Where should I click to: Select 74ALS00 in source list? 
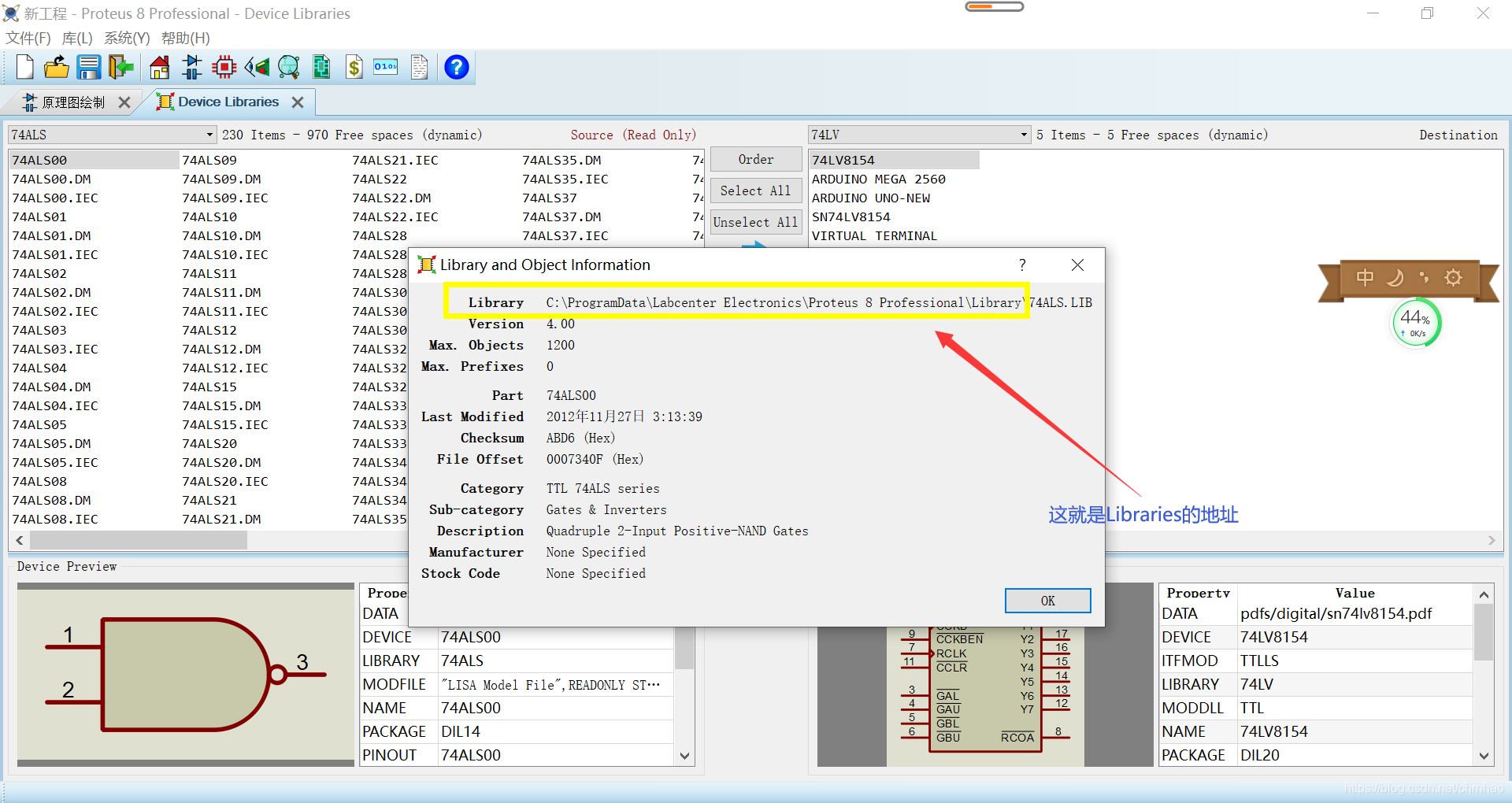[39, 160]
